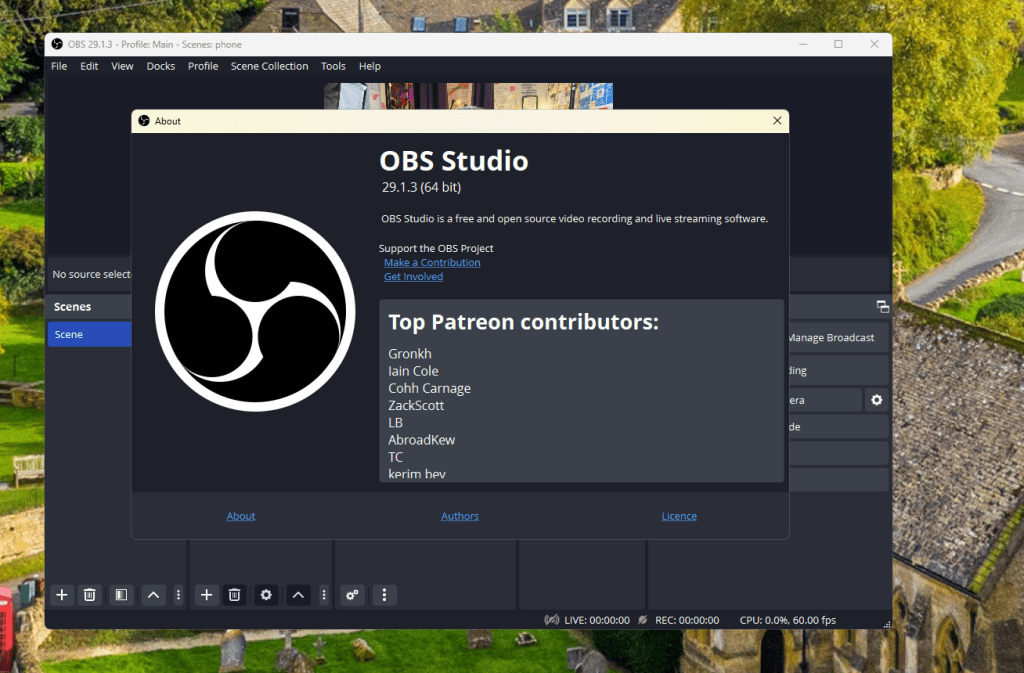Follow the Get Involved link
This screenshot has height=673, width=1024.
tap(413, 277)
